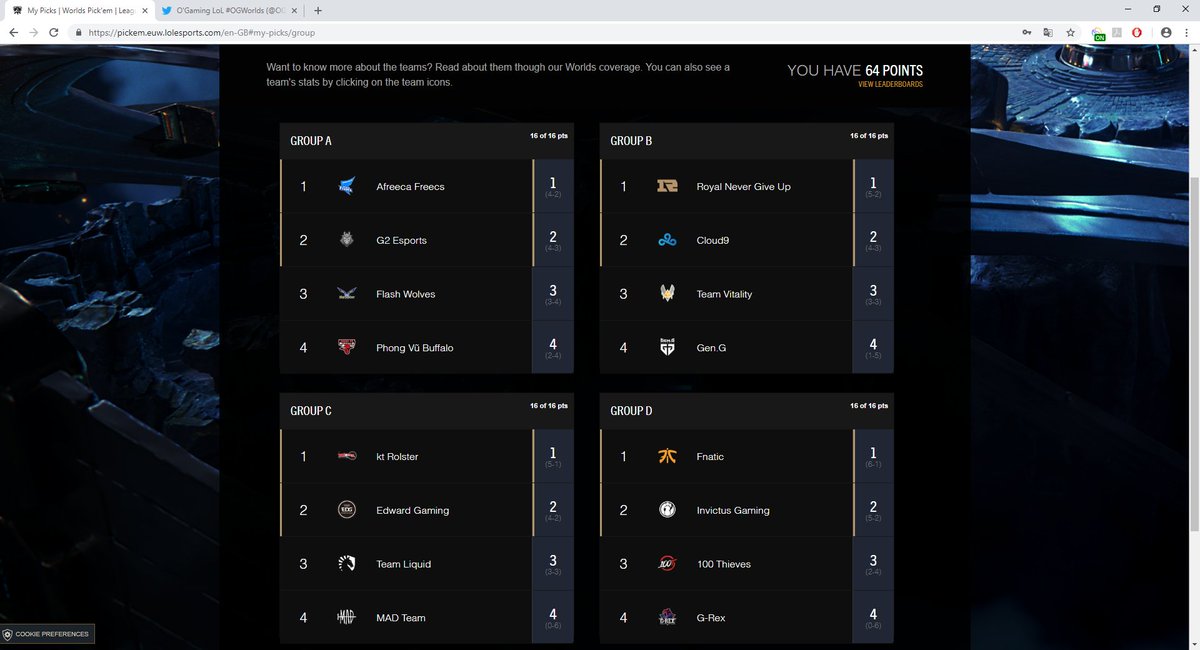
Task: Click the 'Edward Gaming' name text
Action: click(413, 510)
